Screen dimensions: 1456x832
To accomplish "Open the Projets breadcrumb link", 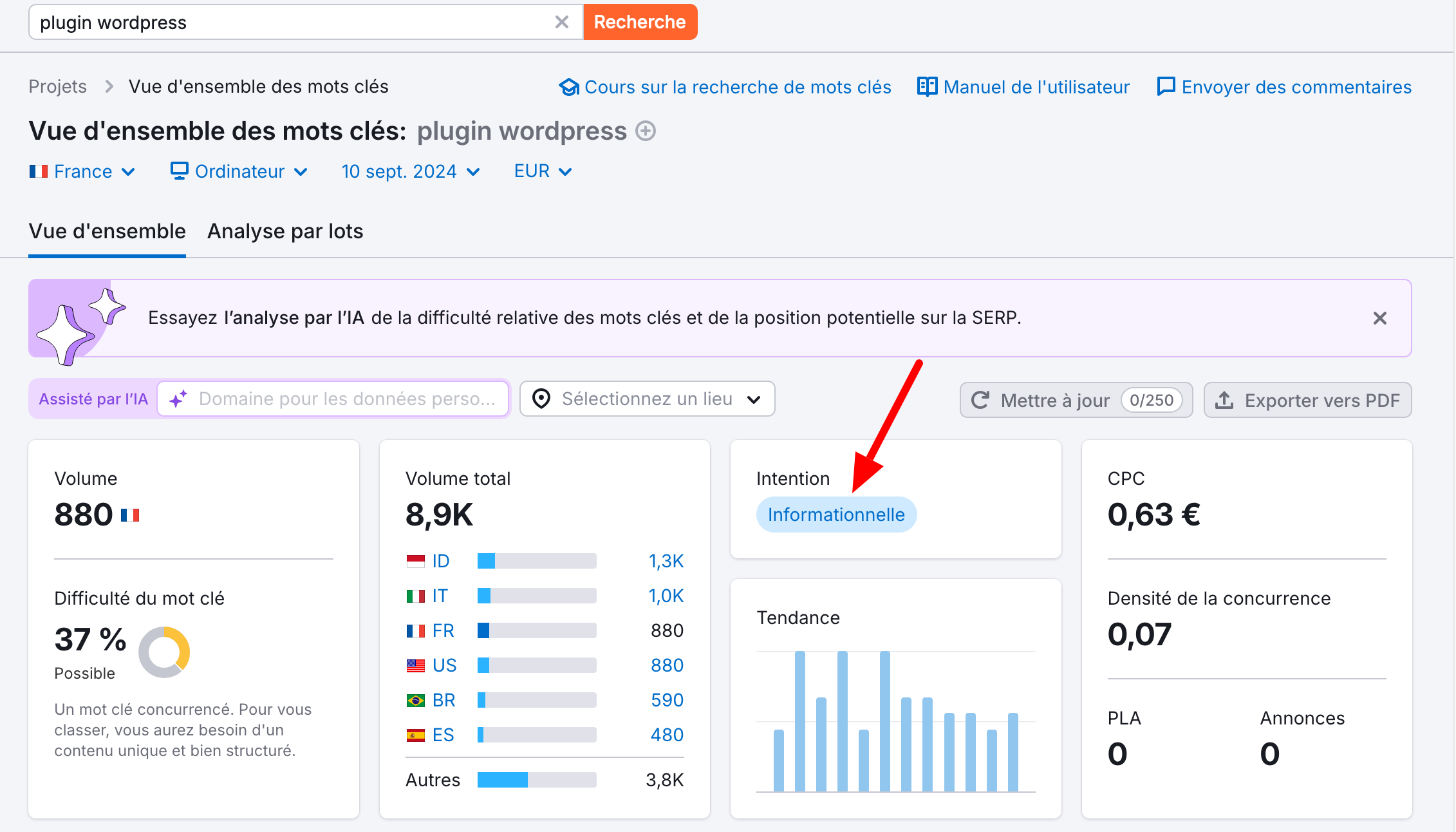I will (x=57, y=87).
